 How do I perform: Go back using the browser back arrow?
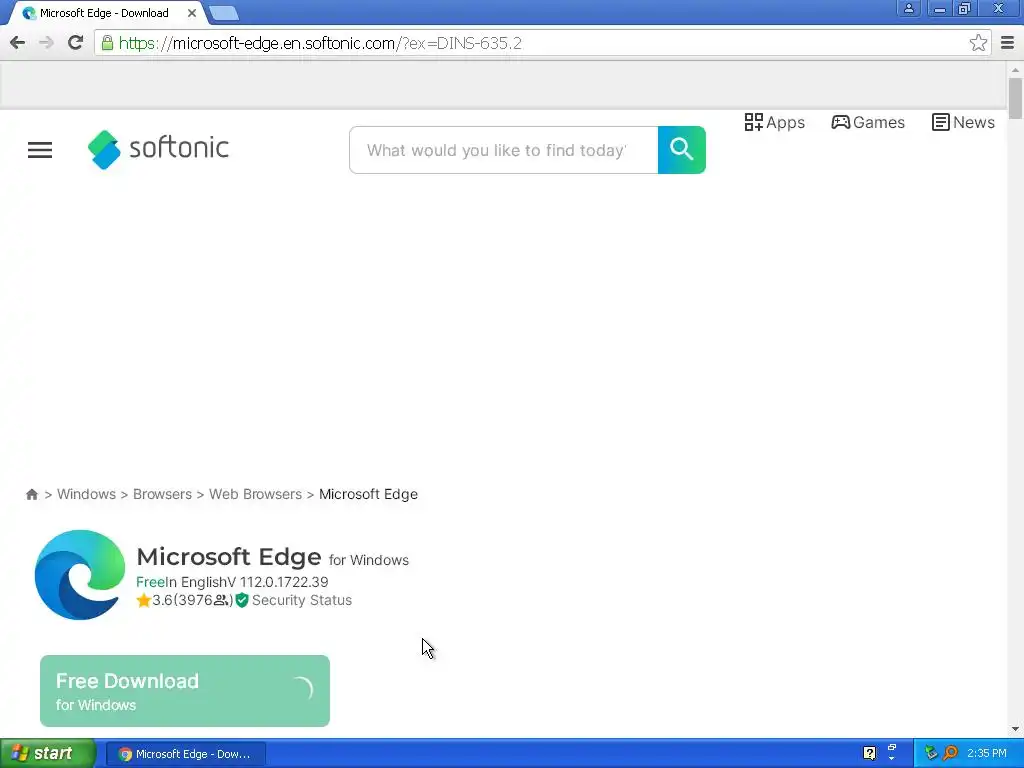click(18, 43)
